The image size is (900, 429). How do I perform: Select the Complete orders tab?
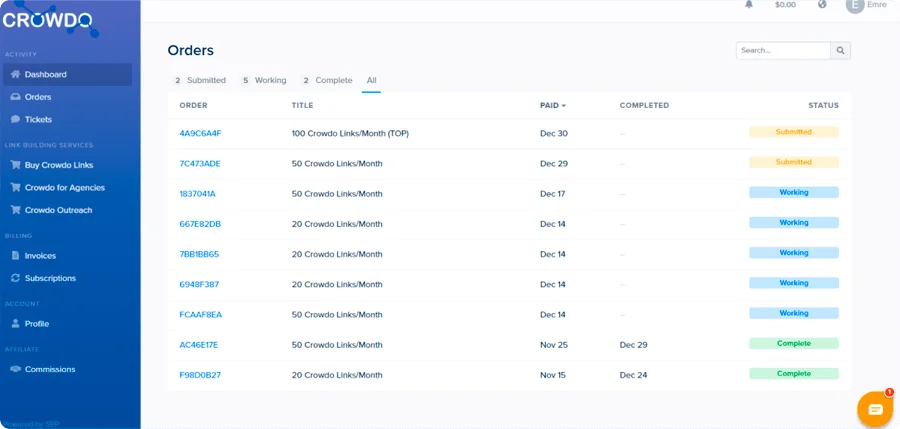[x=328, y=80]
